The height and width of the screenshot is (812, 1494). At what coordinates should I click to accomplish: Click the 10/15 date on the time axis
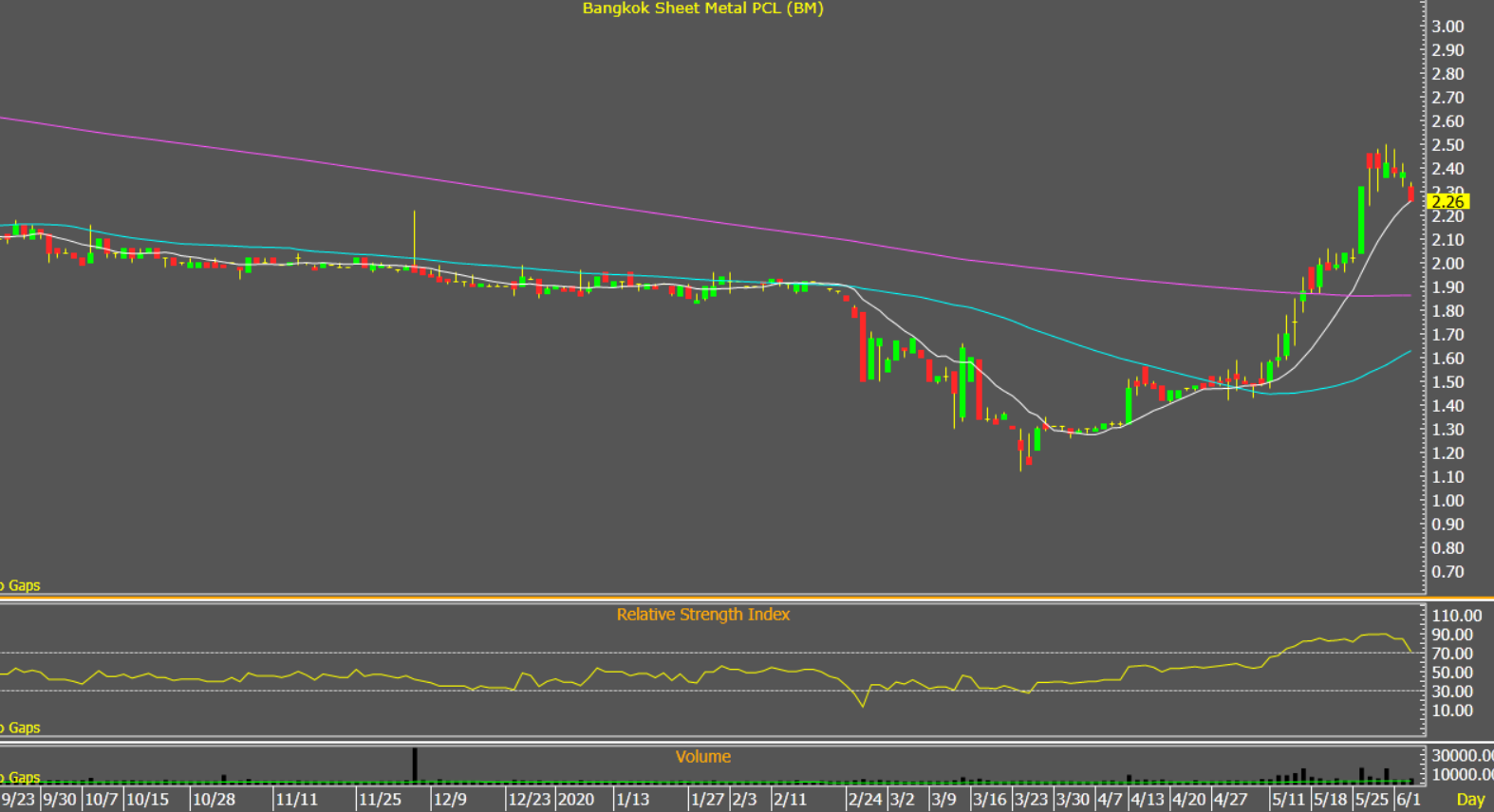(147, 800)
